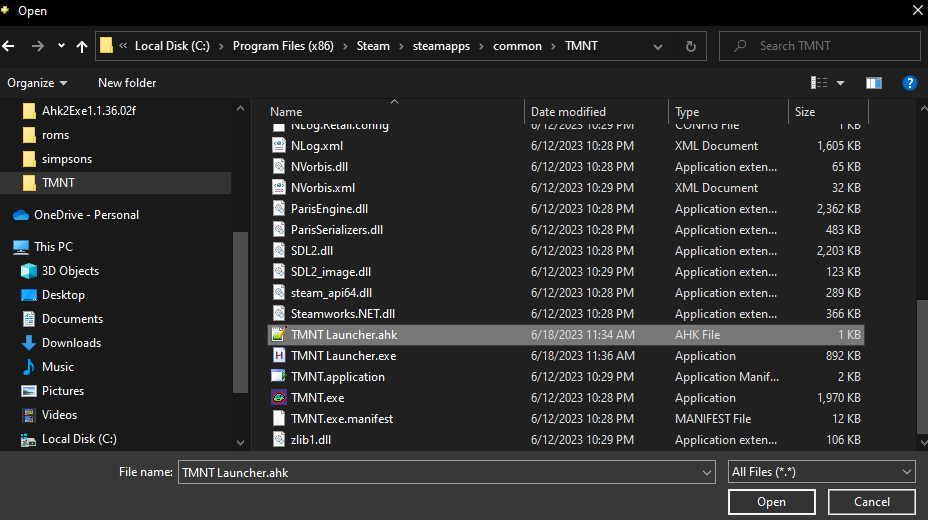
Task: Select the zlib1.dll file icon
Action: click(x=279, y=440)
